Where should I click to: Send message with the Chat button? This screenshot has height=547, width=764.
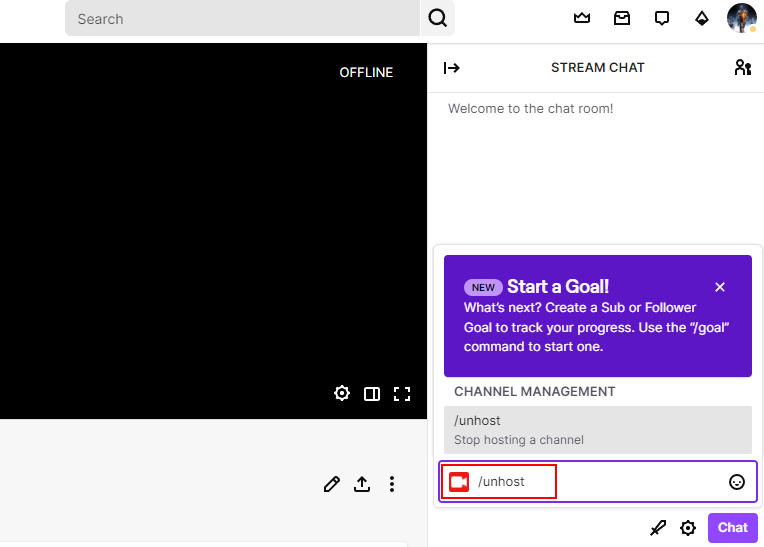[733, 528]
